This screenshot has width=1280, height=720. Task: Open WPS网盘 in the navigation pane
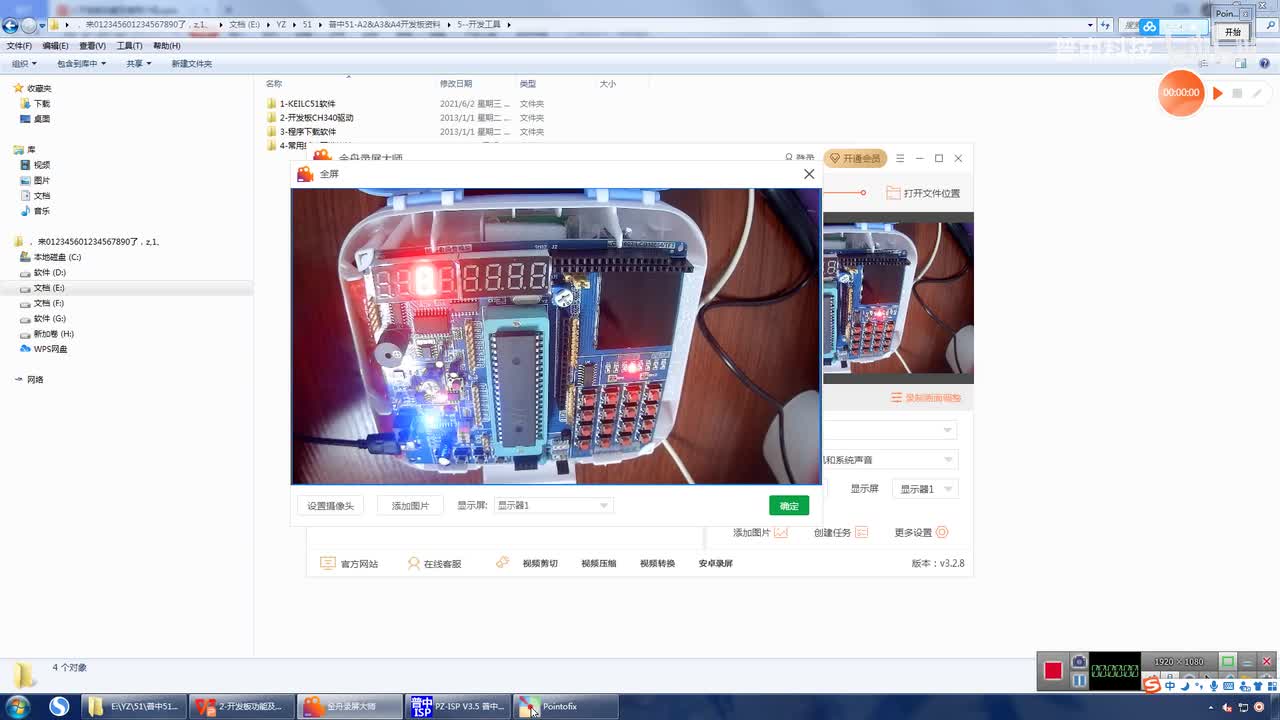coord(50,349)
